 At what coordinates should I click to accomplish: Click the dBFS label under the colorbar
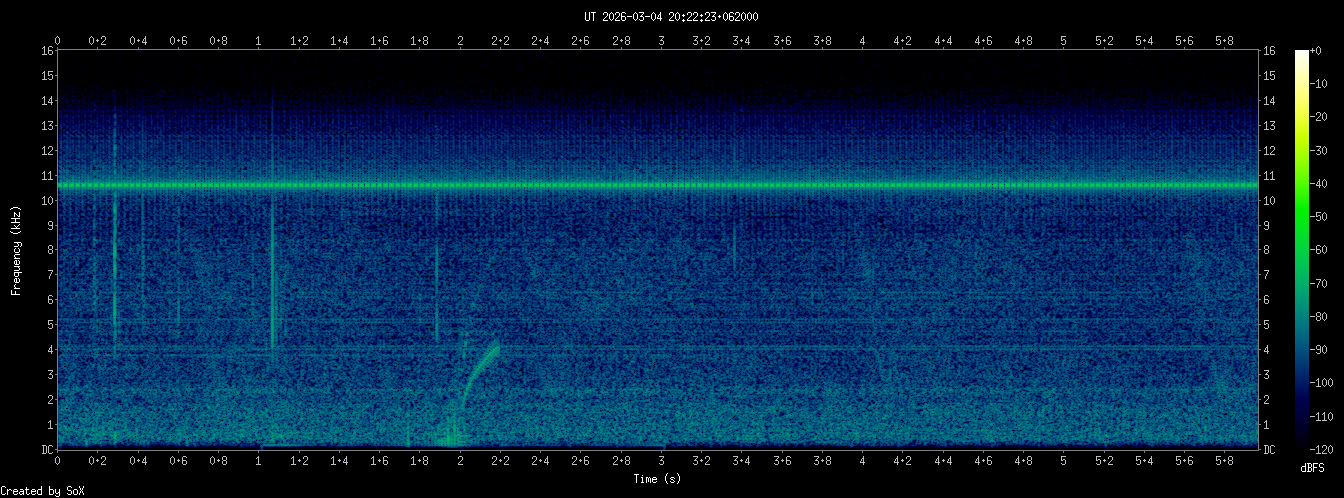[x=1313, y=467]
